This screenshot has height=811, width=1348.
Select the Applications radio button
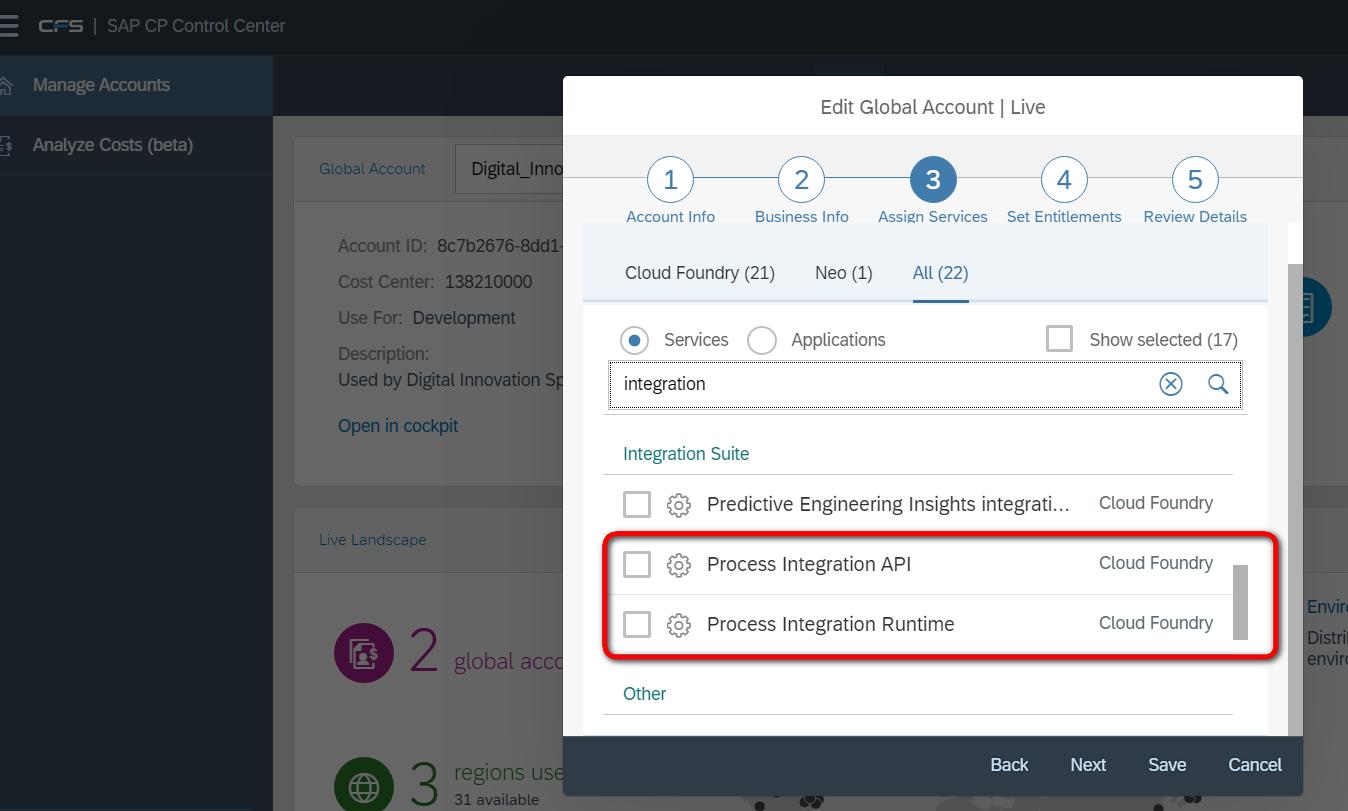762,340
